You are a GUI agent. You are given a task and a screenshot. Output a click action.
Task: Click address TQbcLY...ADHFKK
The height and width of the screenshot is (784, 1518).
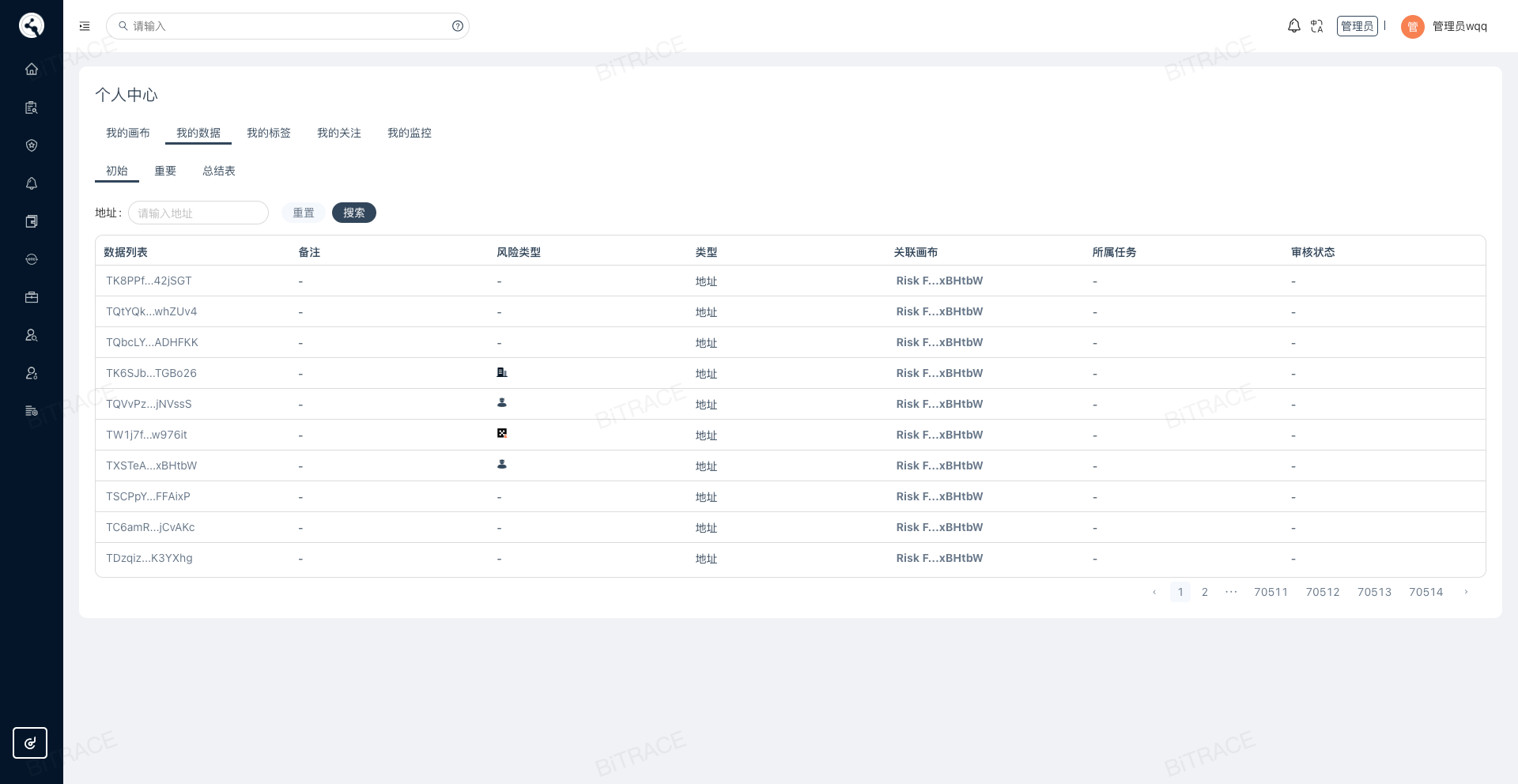pos(152,342)
